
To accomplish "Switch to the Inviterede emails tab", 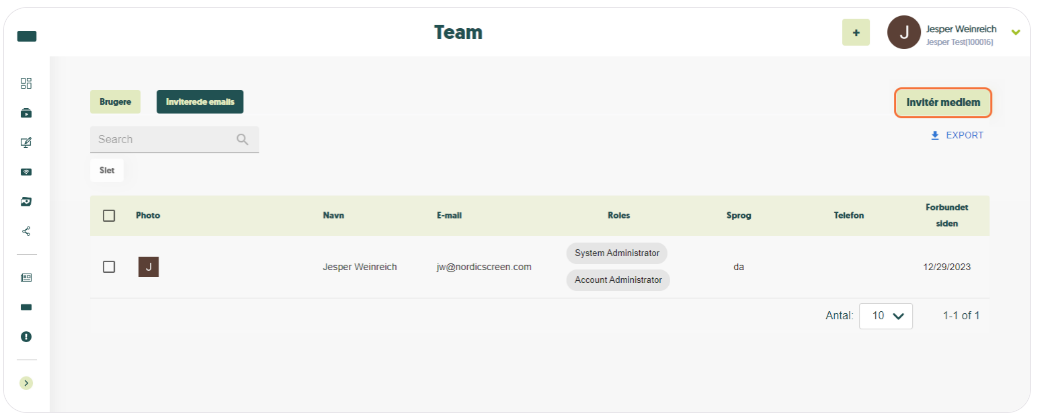I will (x=200, y=102).
